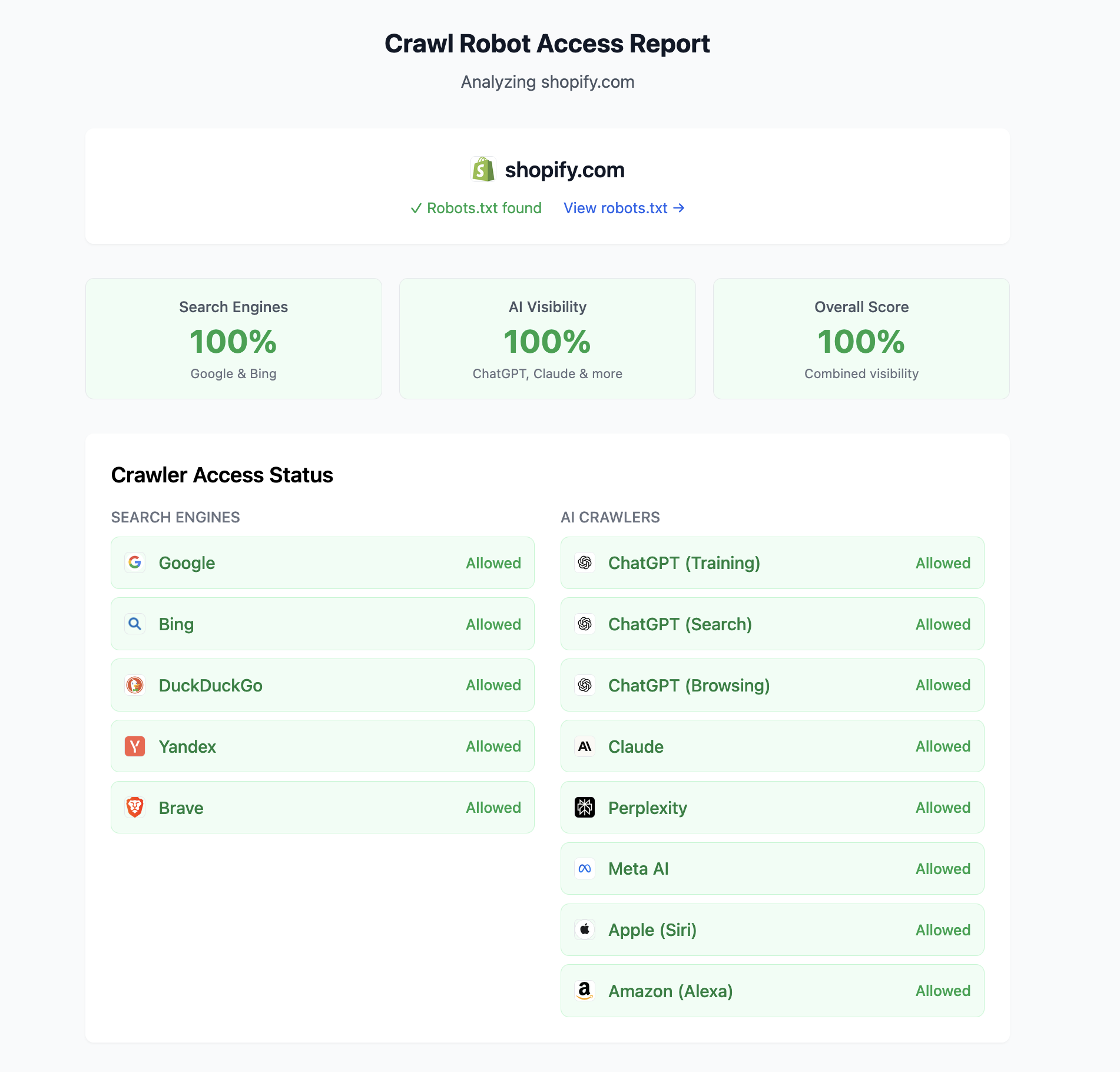Click the Bing magnifier icon

pyautogui.click(x=135, y=624)
